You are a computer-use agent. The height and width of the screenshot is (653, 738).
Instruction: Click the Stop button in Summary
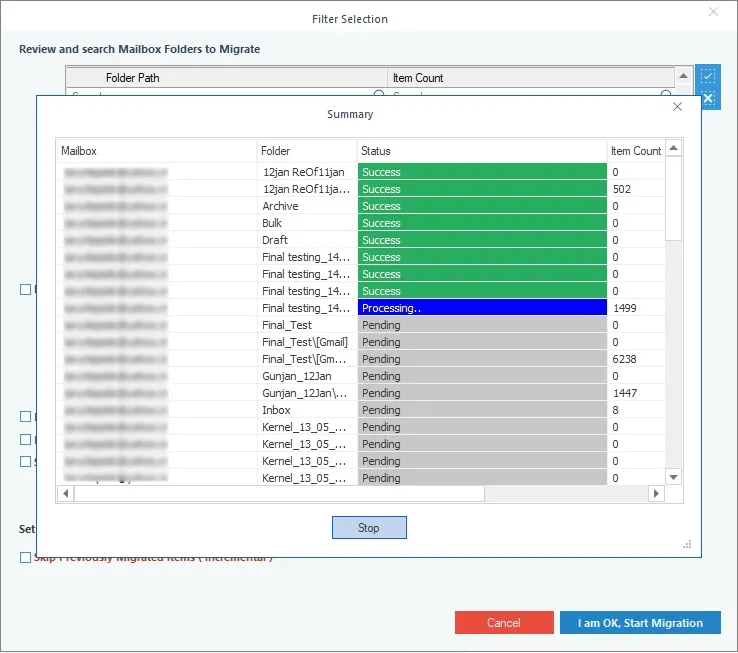[369, 527]
